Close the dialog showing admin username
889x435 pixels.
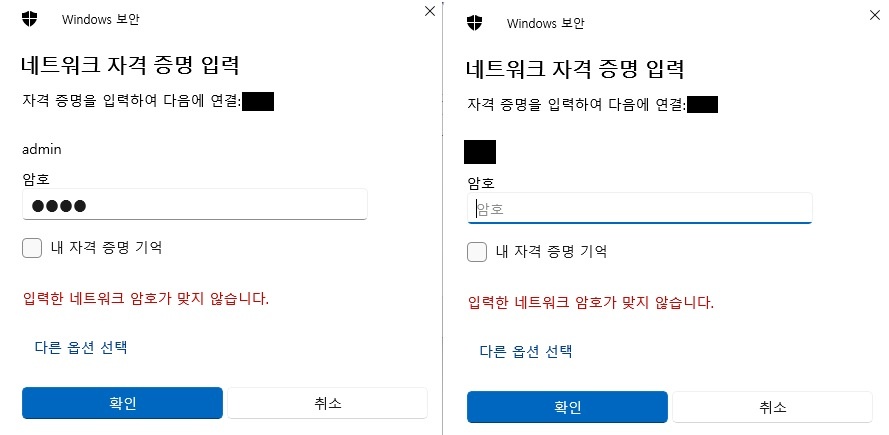tap(430, 11)
